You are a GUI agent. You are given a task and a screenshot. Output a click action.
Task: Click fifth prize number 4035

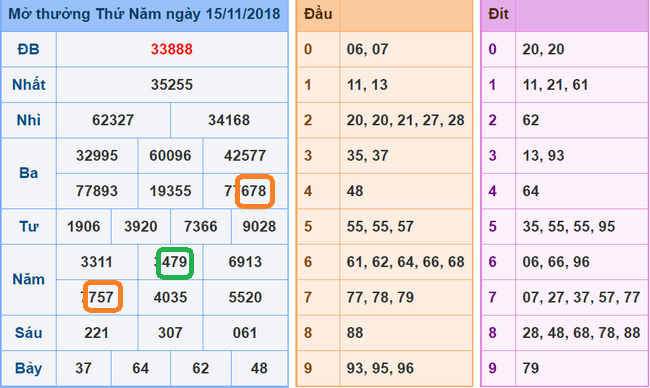coord(170,297)
